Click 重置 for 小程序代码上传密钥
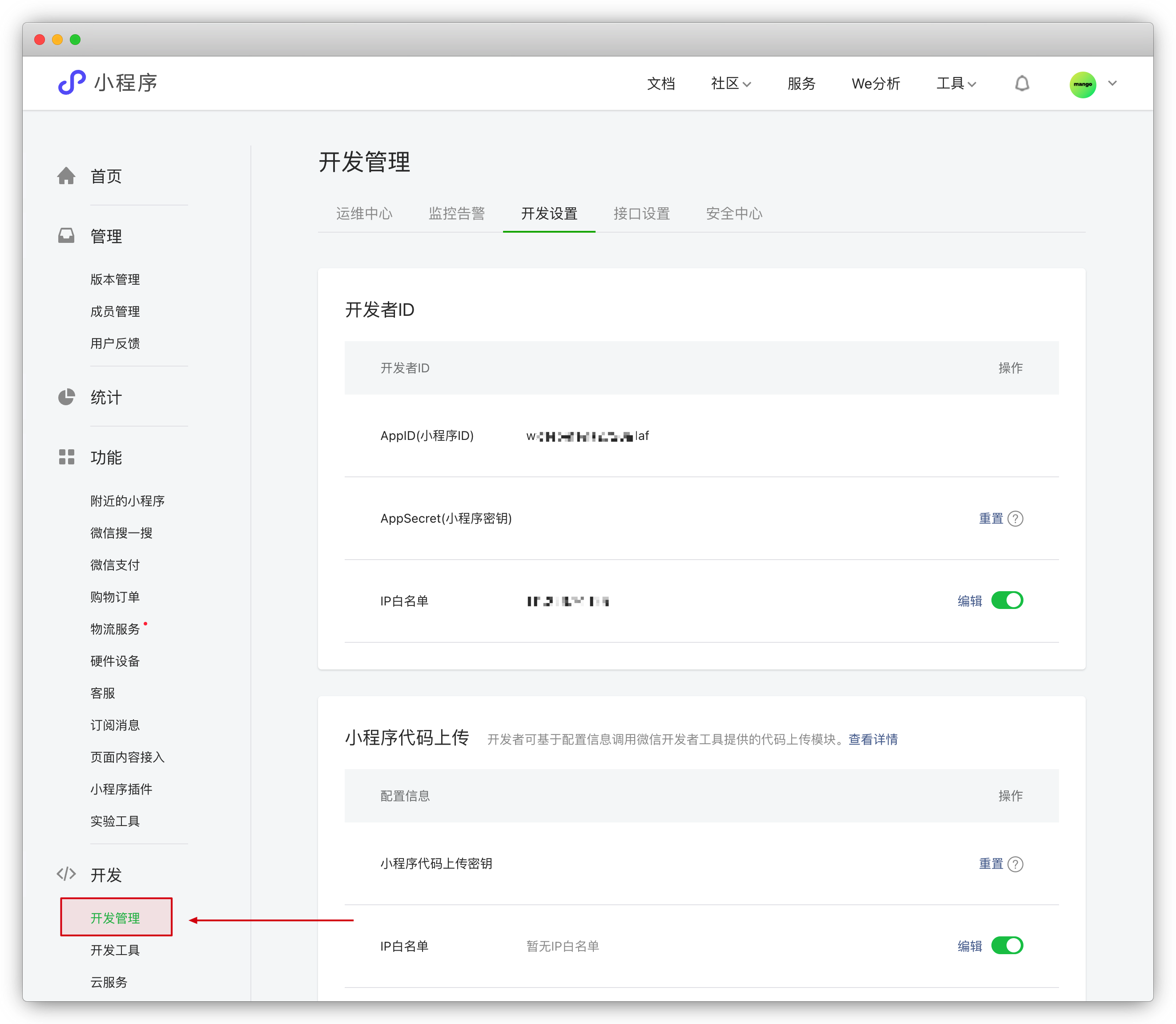The image size is (1176, 1024). (x=991, y=863)
